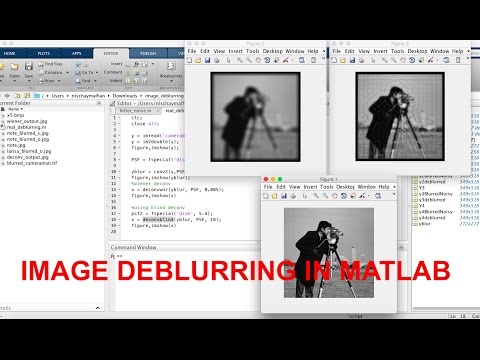480x360 pixels.
Task: Expand the Find dropdown arrow
Action: [x=95, y=81]
